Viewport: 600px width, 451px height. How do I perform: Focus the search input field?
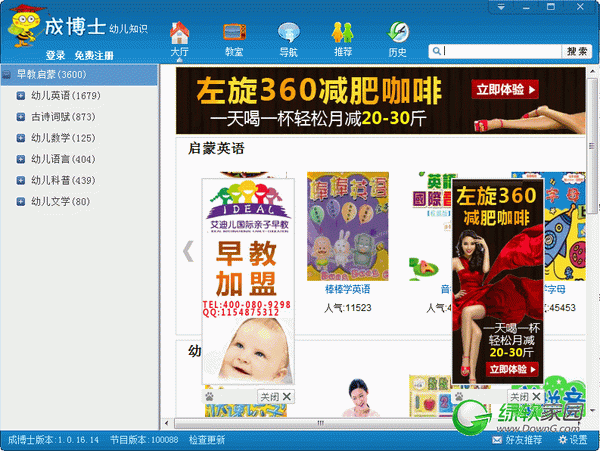click(502, 51)
